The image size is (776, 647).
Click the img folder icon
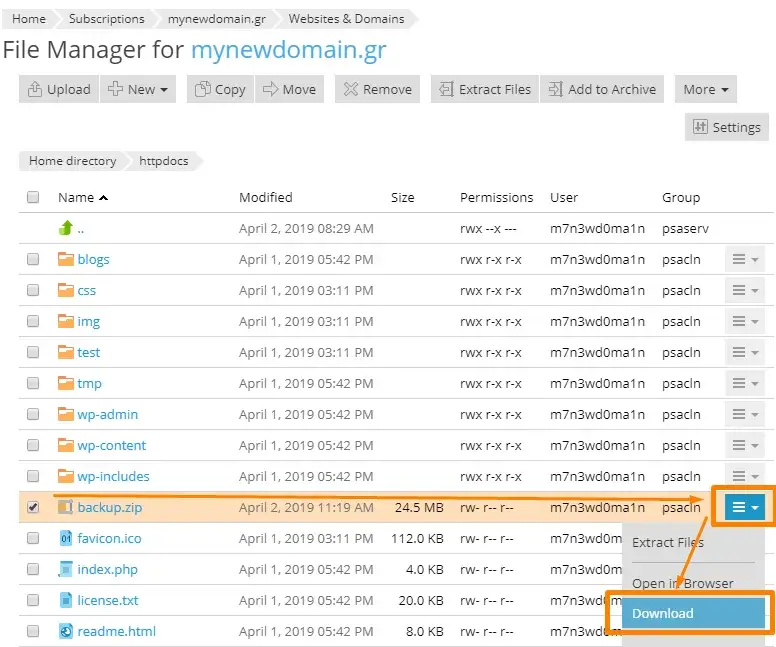pyautogui.click(x=66, y=321)
